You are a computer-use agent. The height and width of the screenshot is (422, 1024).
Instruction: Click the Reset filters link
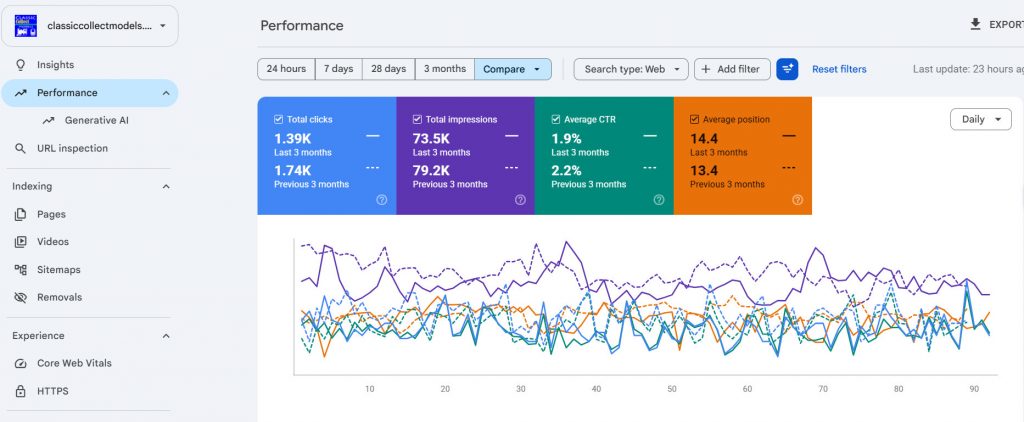(x=839, y=69)
